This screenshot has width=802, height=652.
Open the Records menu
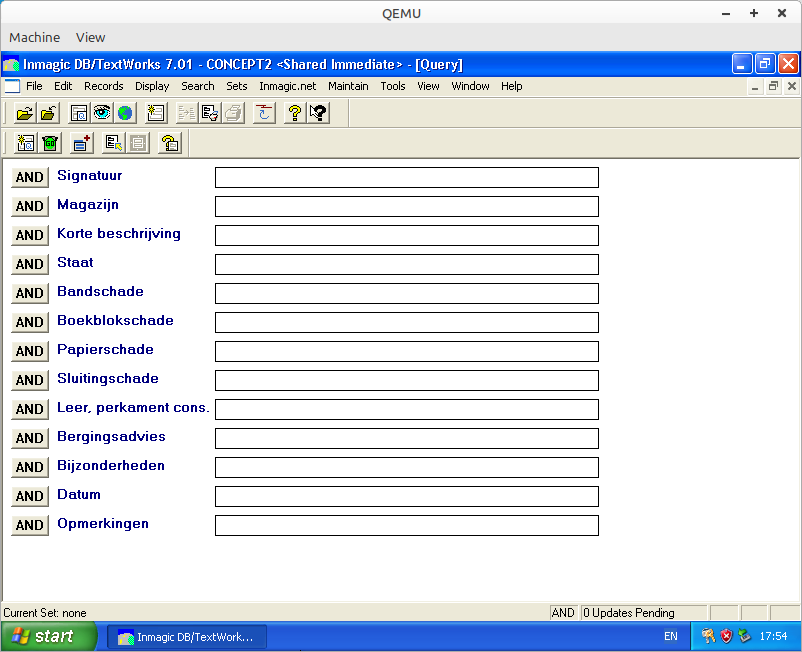(104, 86)
